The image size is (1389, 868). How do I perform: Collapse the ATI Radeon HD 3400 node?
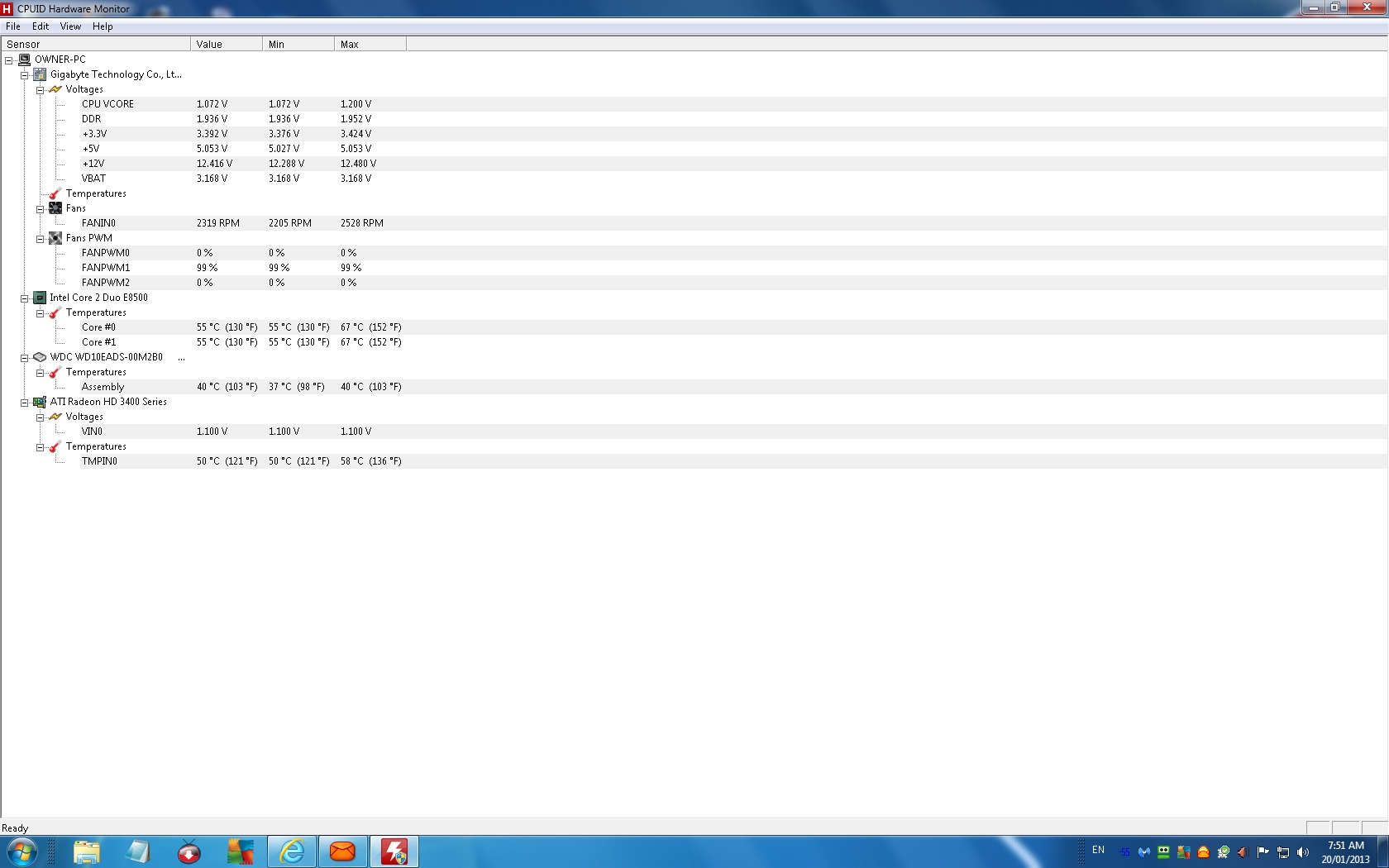[x=25, y=403]
